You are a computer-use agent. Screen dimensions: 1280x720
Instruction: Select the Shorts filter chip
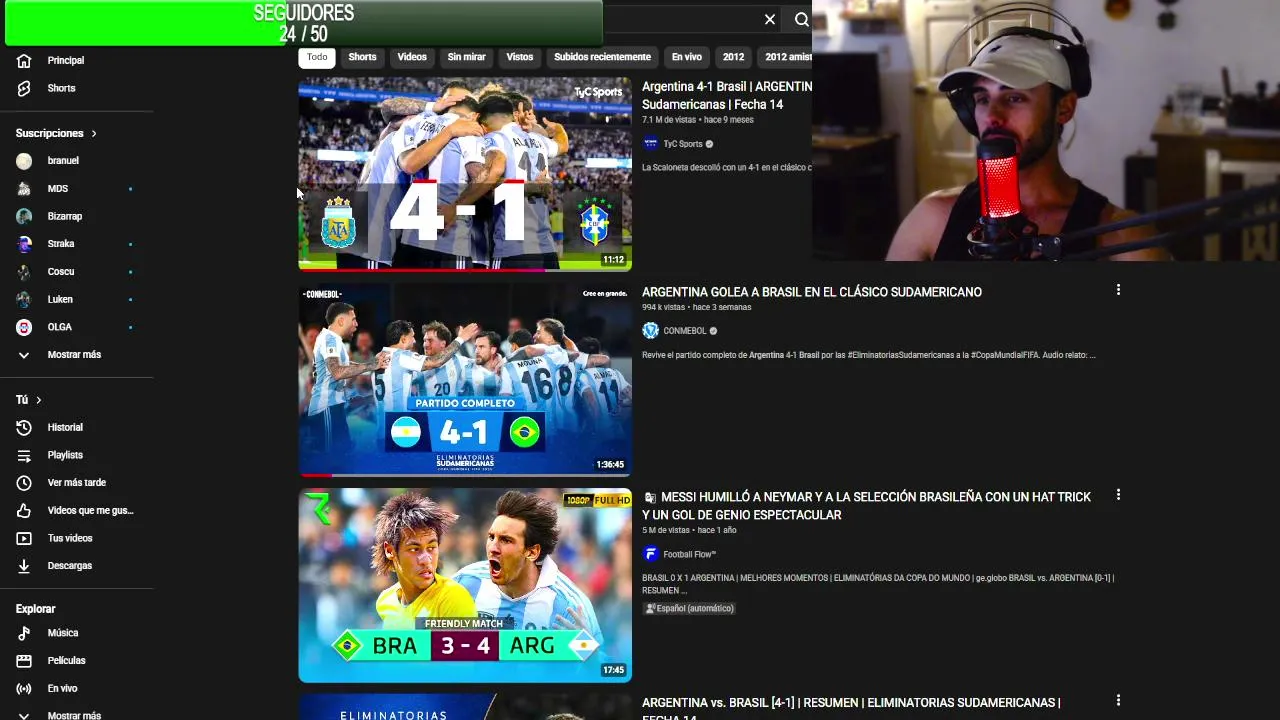click(362, 57)
